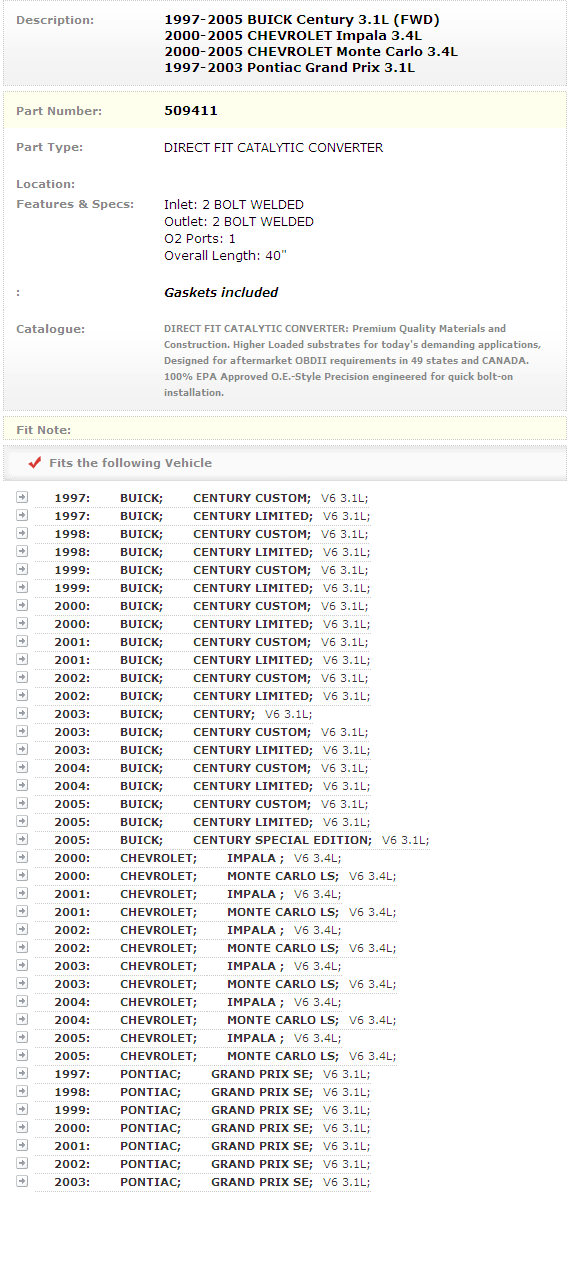Click arrow icon next to 2005 Century Special Edition
570x1265 pixels.
[22, 839]
